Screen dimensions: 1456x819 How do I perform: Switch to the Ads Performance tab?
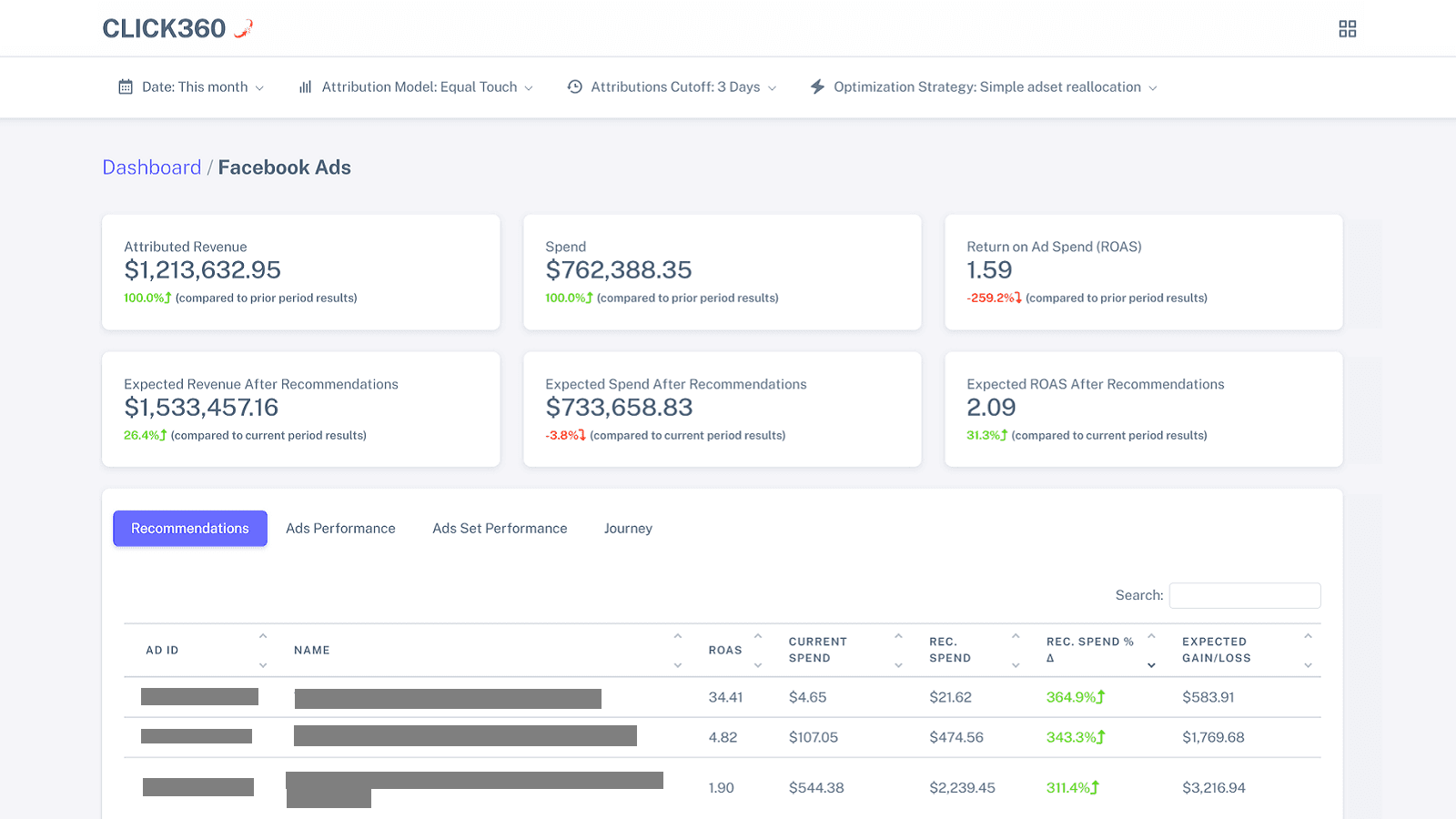tap(340, 528)
